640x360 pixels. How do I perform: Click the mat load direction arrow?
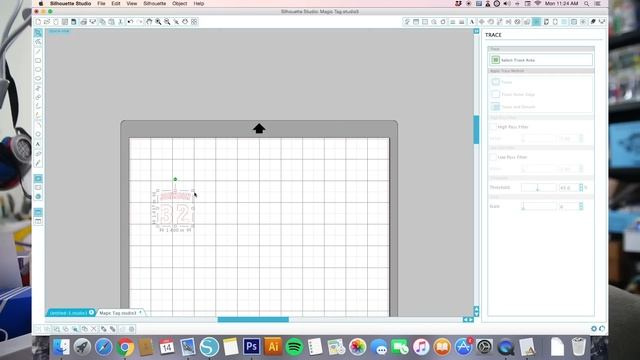pos(259,129)
